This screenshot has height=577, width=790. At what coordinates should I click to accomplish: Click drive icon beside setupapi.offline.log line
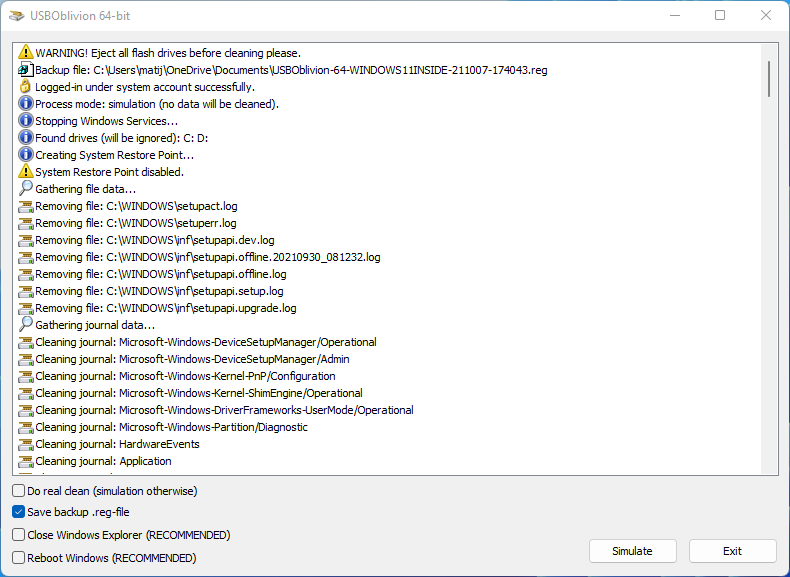coord(26,274)
